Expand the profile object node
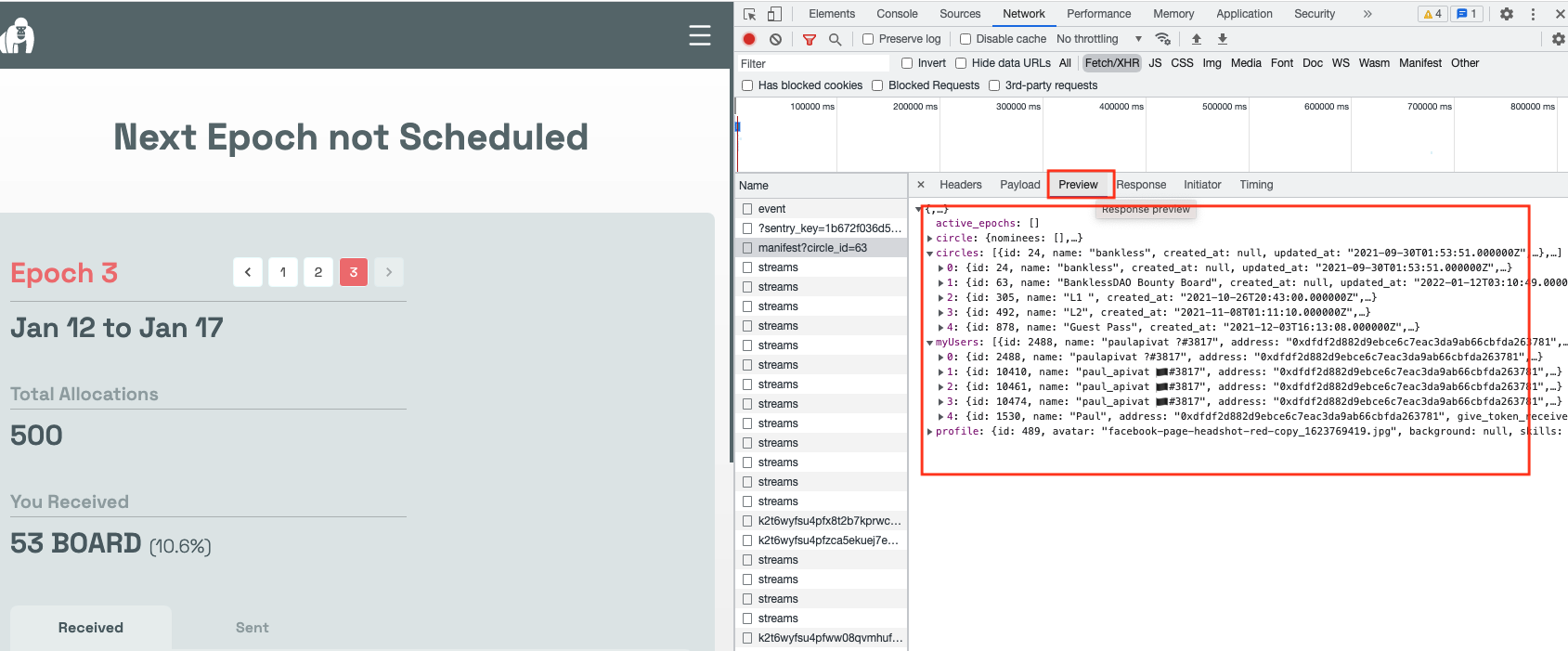 click(930, 432)
